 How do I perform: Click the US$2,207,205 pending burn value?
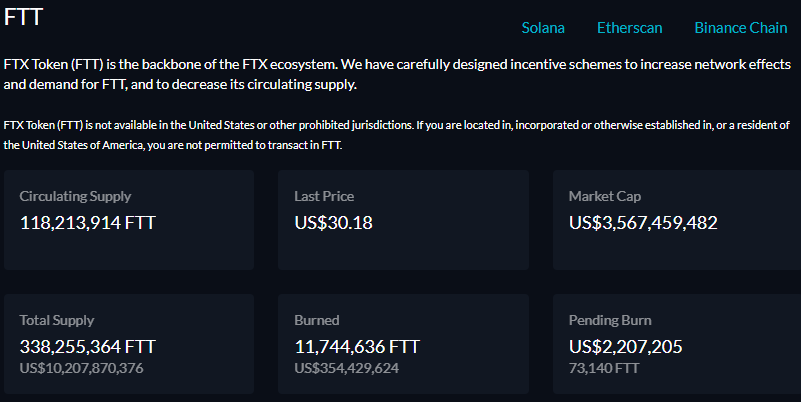(626, 347)
